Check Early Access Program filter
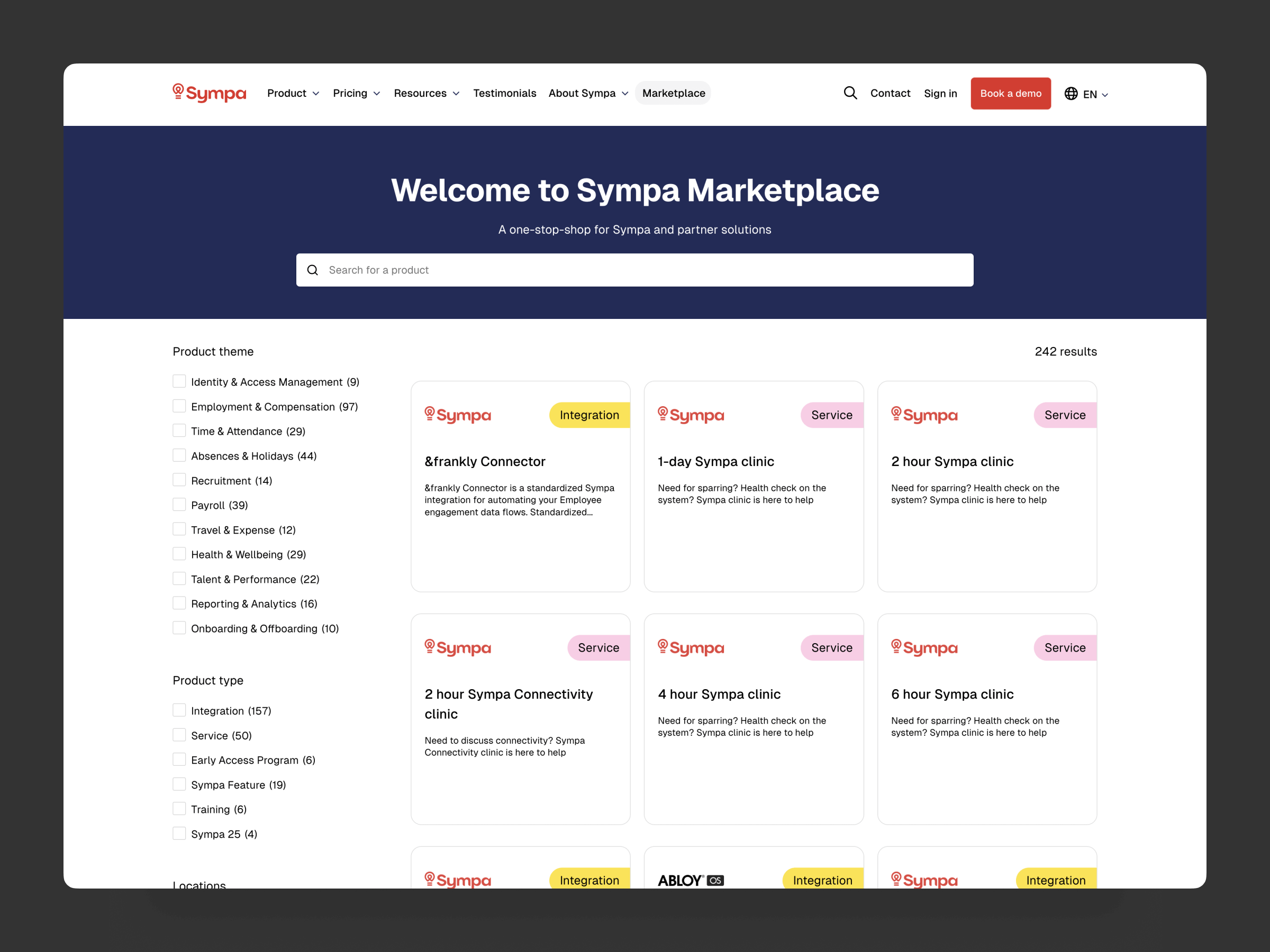1270x952 pixels. (179, 760)
